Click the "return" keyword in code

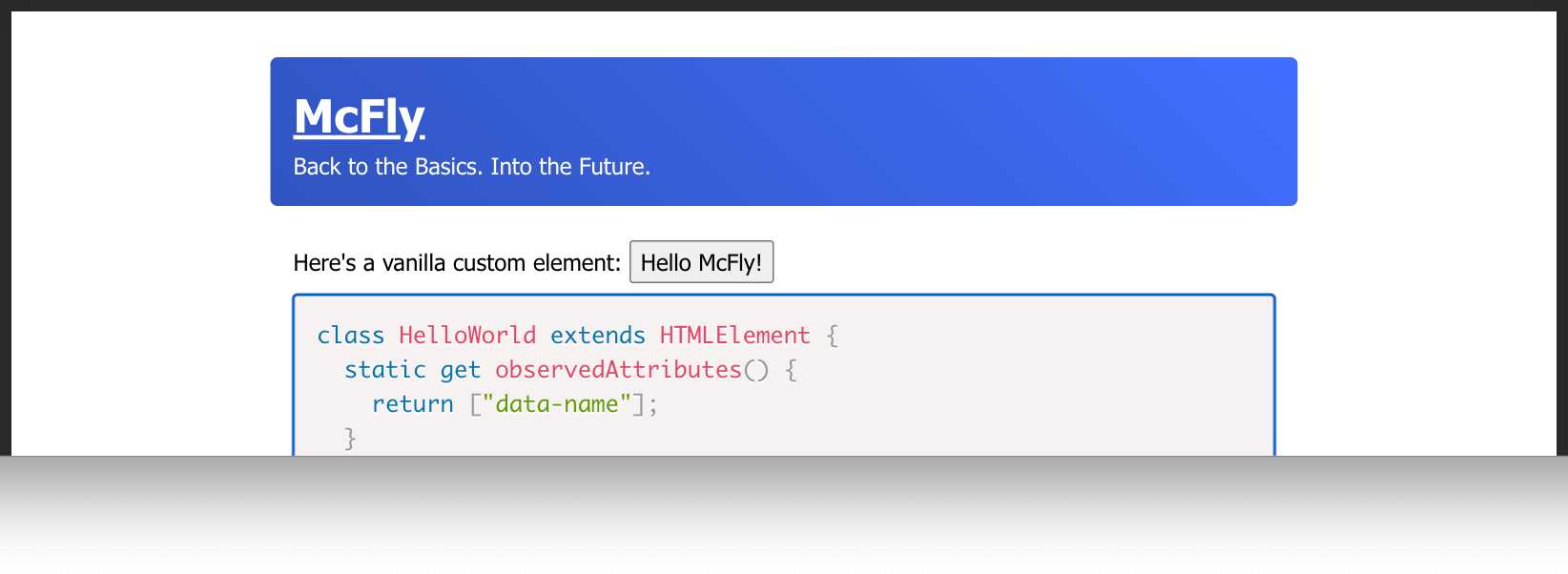[x=412, y=404]
